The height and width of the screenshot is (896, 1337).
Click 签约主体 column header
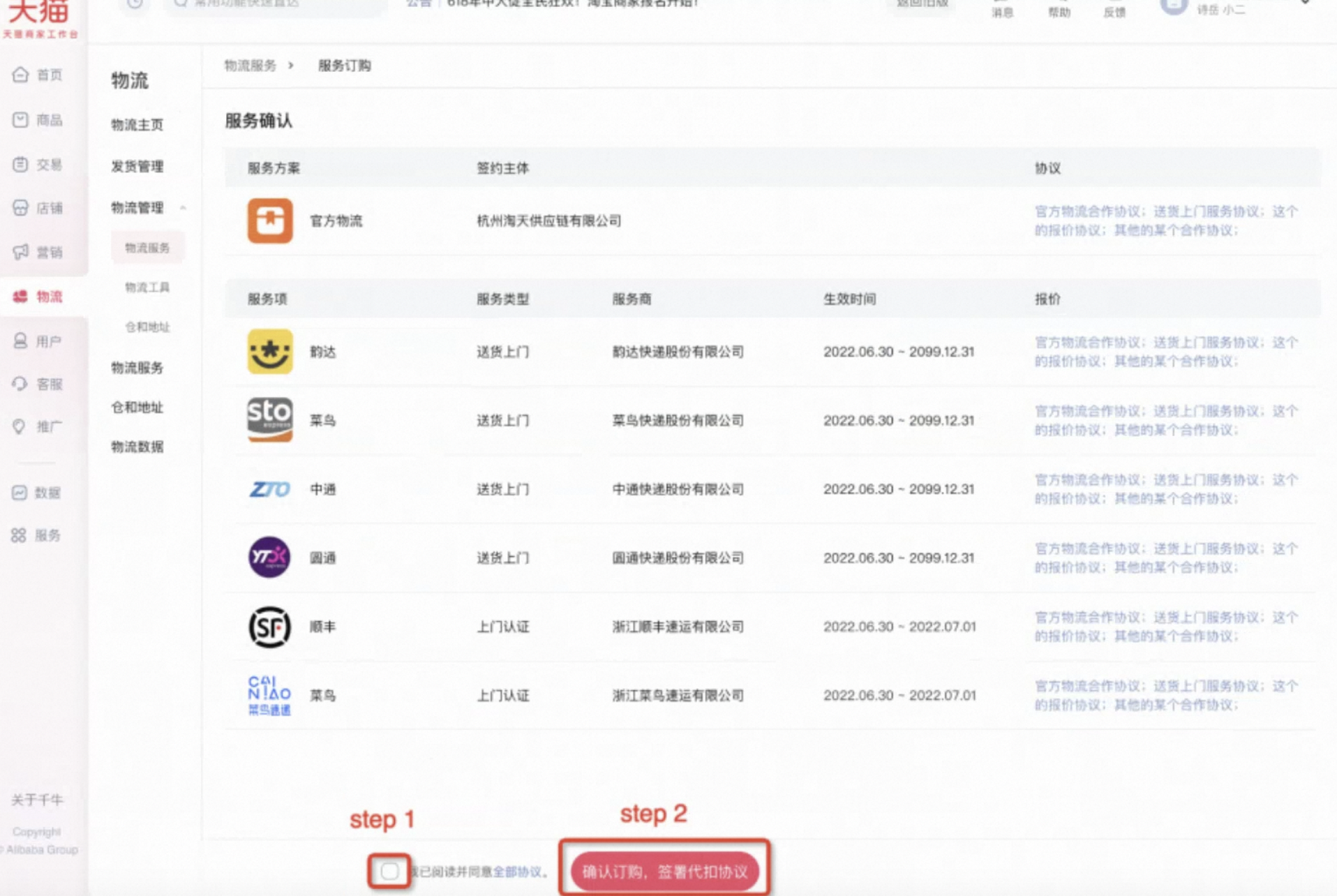point(503,168)
